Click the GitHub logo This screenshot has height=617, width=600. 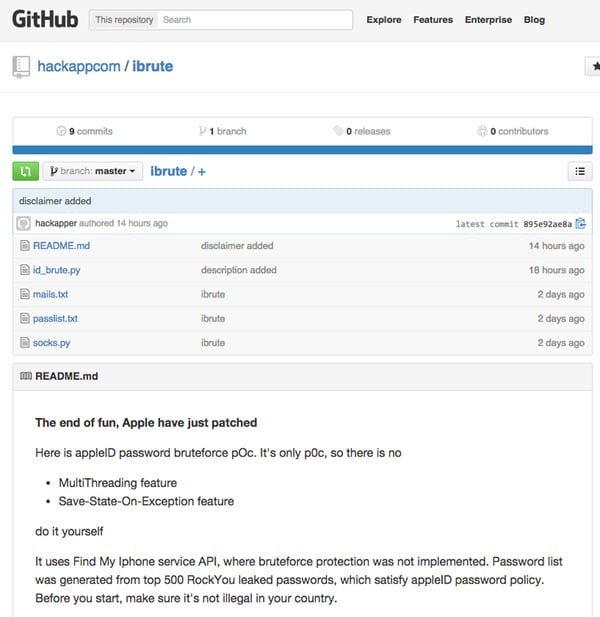(x=44, y=19)
